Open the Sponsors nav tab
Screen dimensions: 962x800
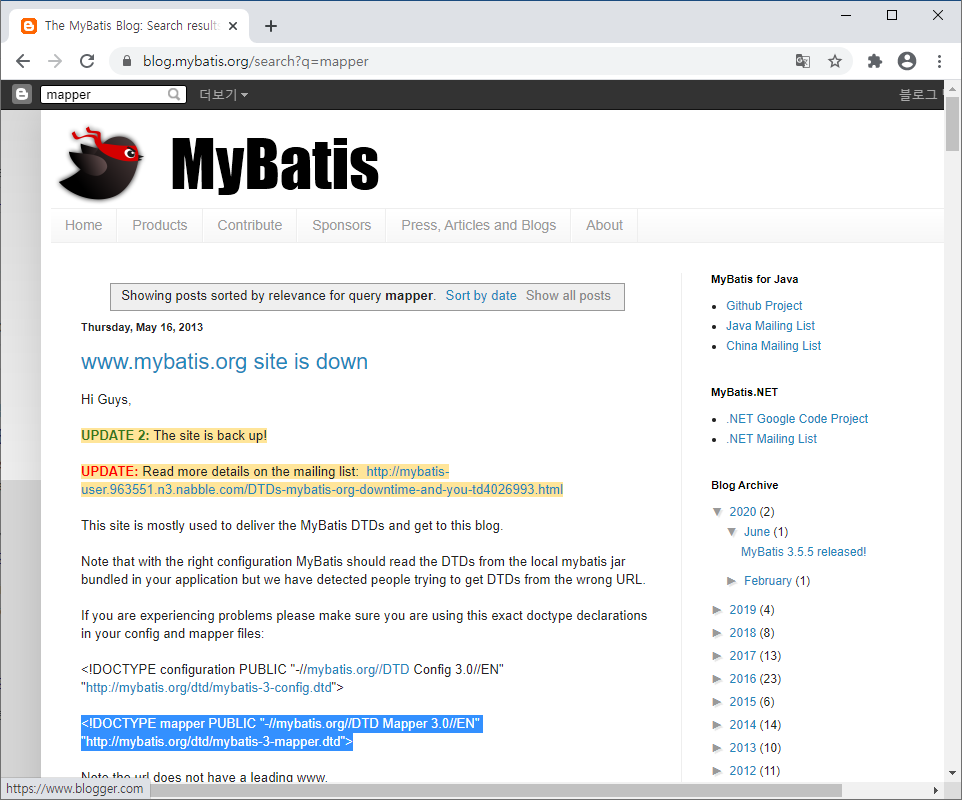[x=342, y=225]
